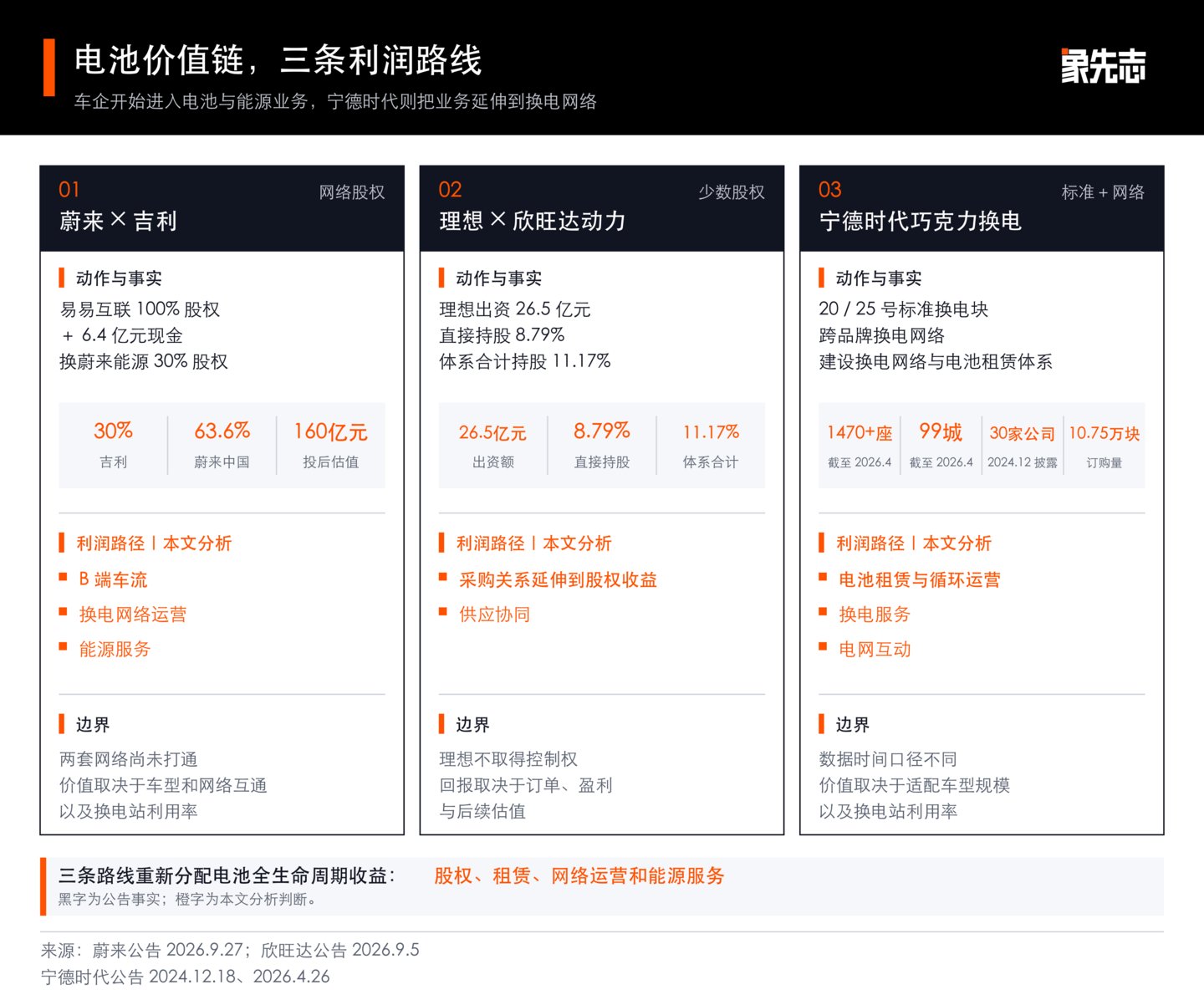The height and width of the screenshot is (1000, 1204).
Task: Click the 30家公司 stat
Action: tap(1023, 446)
